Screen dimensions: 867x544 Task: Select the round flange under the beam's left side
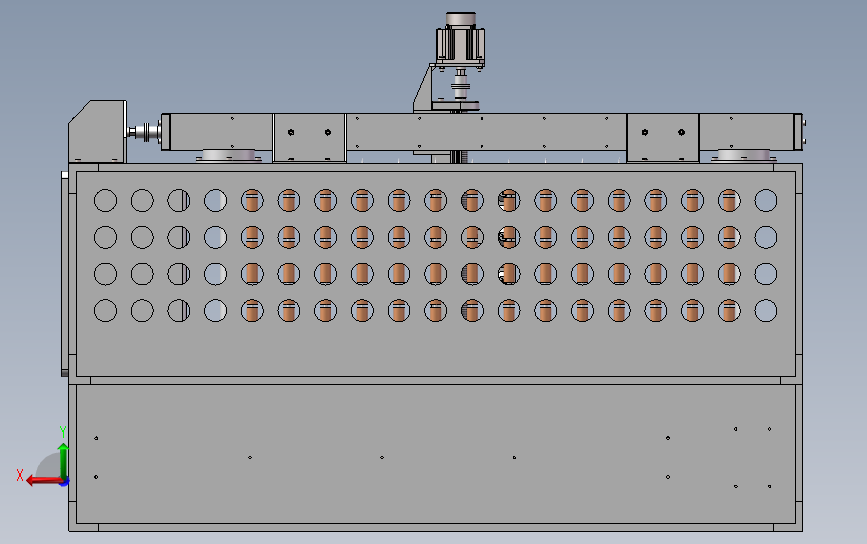pyautogui.click(x=229, y=156)
